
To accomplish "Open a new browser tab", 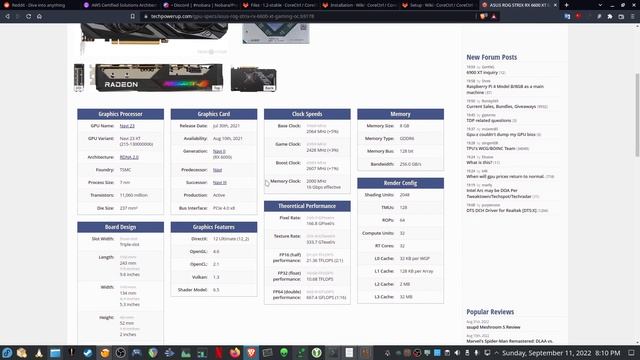I will coord(566,5).
